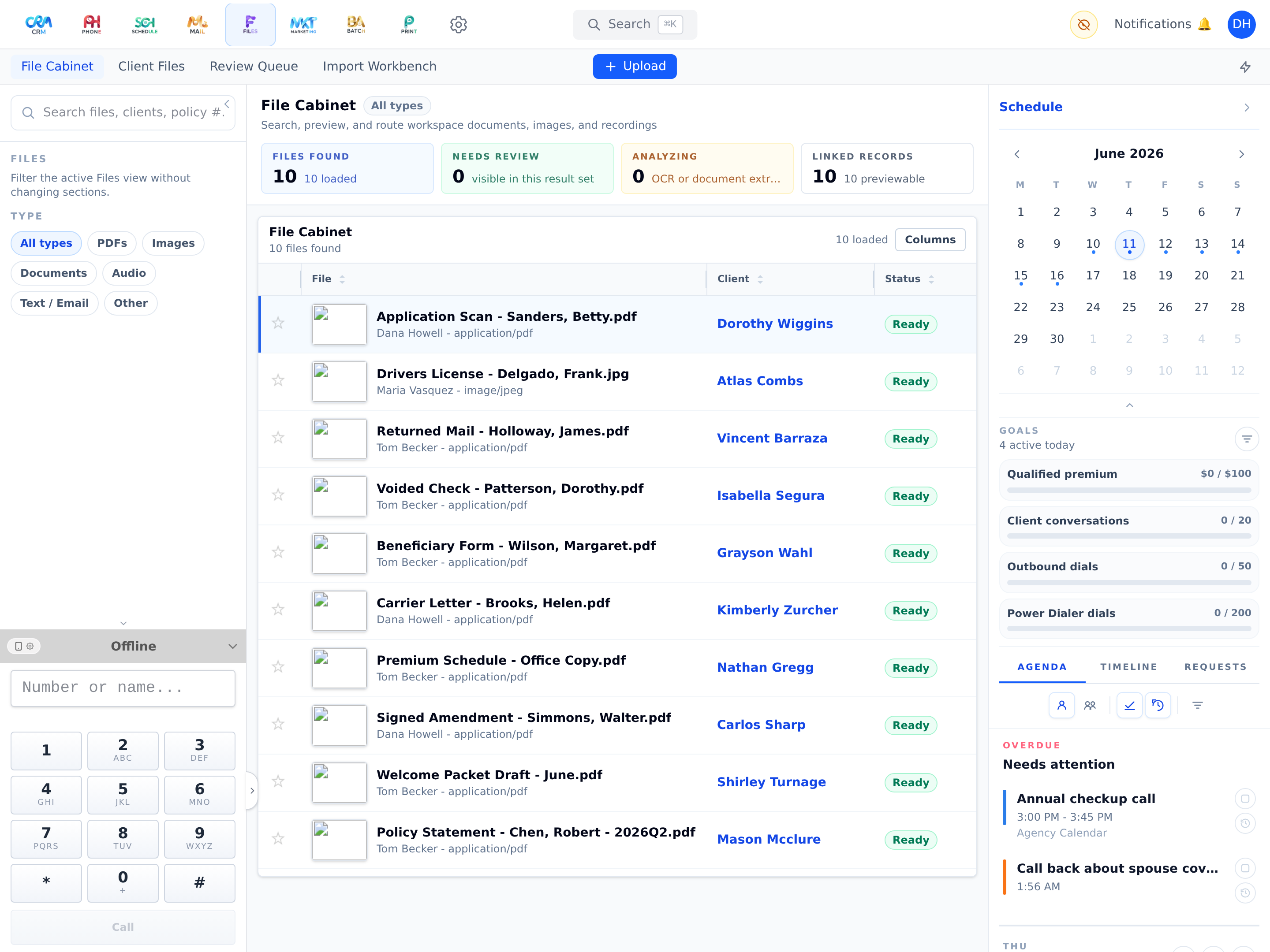Screen dimensions: 1270x952
Task: Click the goals filter icon
Action: pyautogui.click(x=1247, y=439)
